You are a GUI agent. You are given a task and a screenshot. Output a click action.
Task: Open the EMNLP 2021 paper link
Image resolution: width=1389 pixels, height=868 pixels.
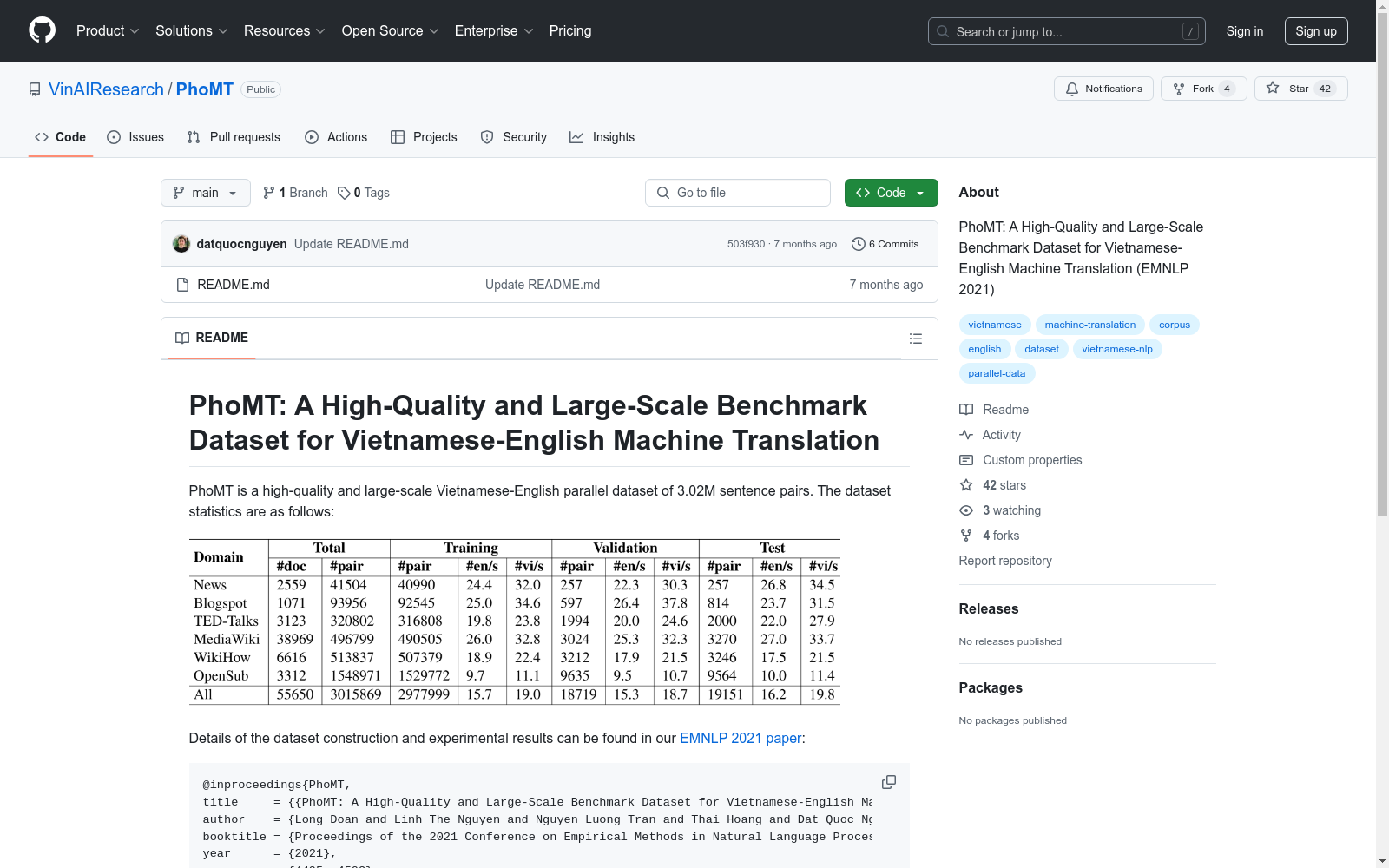[x=741, y=738]
